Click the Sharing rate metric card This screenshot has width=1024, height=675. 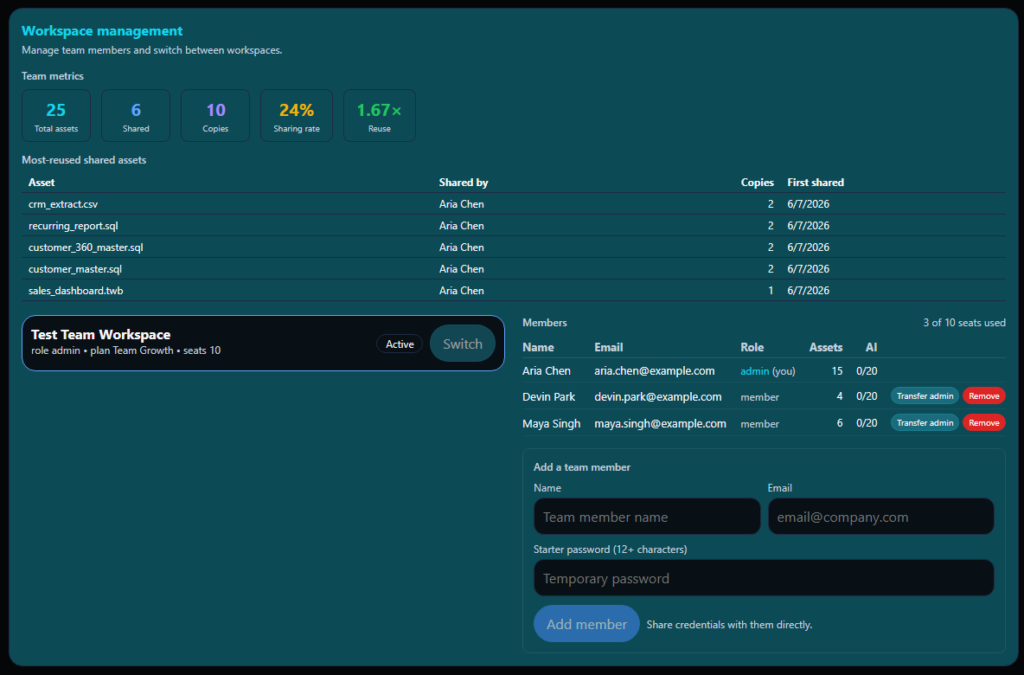click(x=296, y=116)
